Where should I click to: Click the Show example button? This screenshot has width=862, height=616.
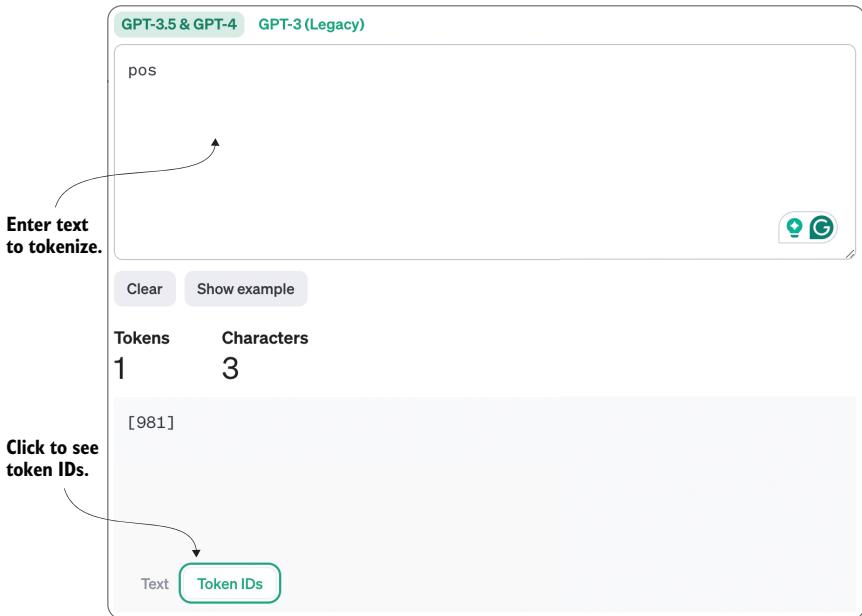click(245, 289)
